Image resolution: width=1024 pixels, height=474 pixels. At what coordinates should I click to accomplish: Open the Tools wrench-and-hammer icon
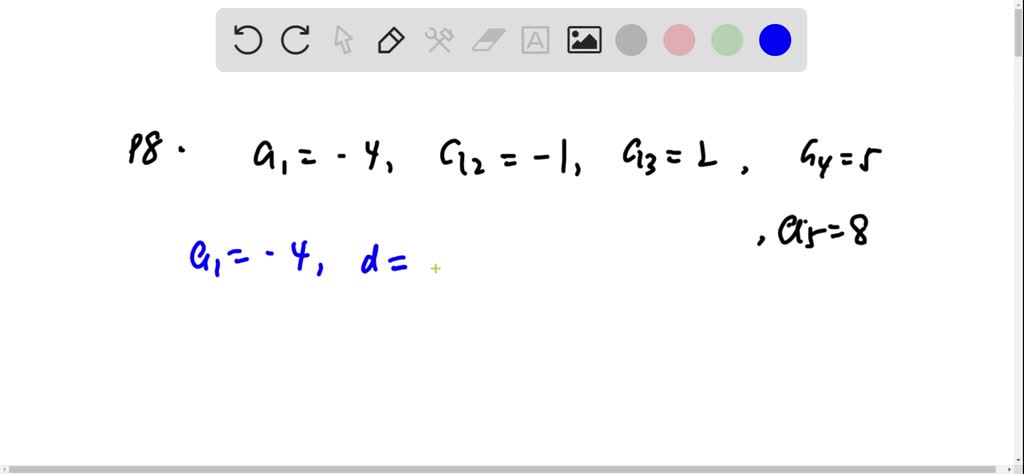tap(439, 40)
